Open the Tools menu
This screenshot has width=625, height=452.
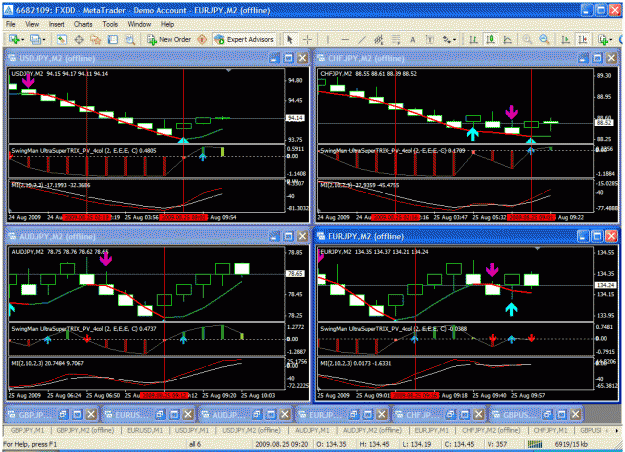[x=110, y=24]
